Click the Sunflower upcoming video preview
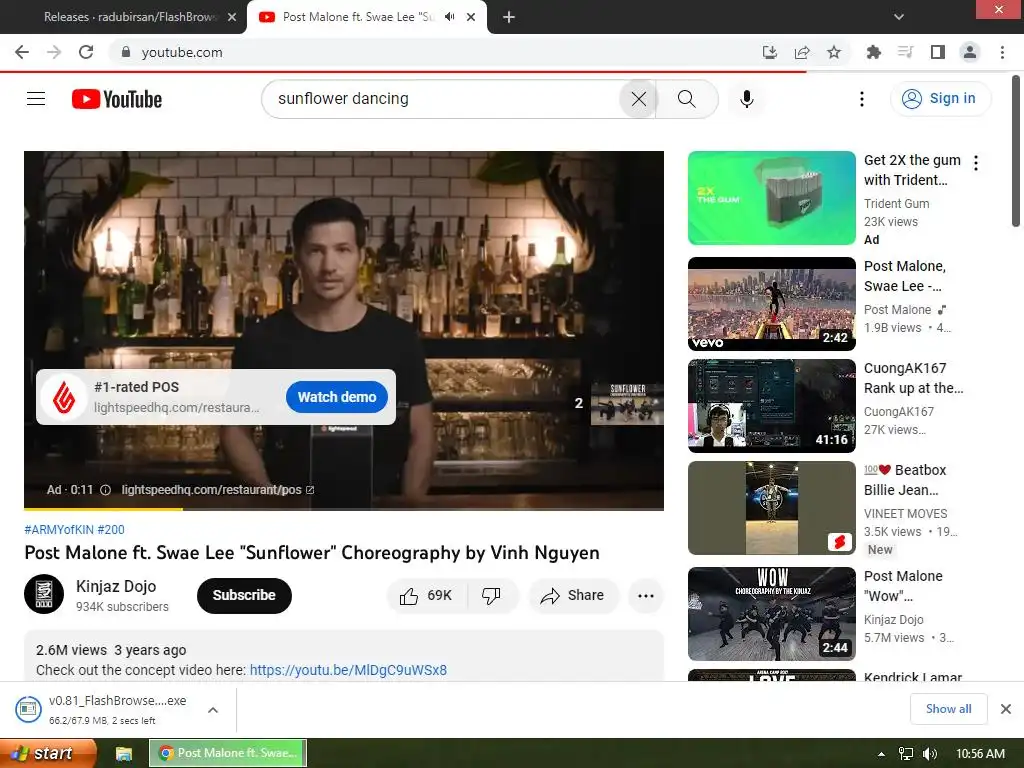Image resolution: width=1024 pixels, height=768 pixels. click(x=627, y=404)
